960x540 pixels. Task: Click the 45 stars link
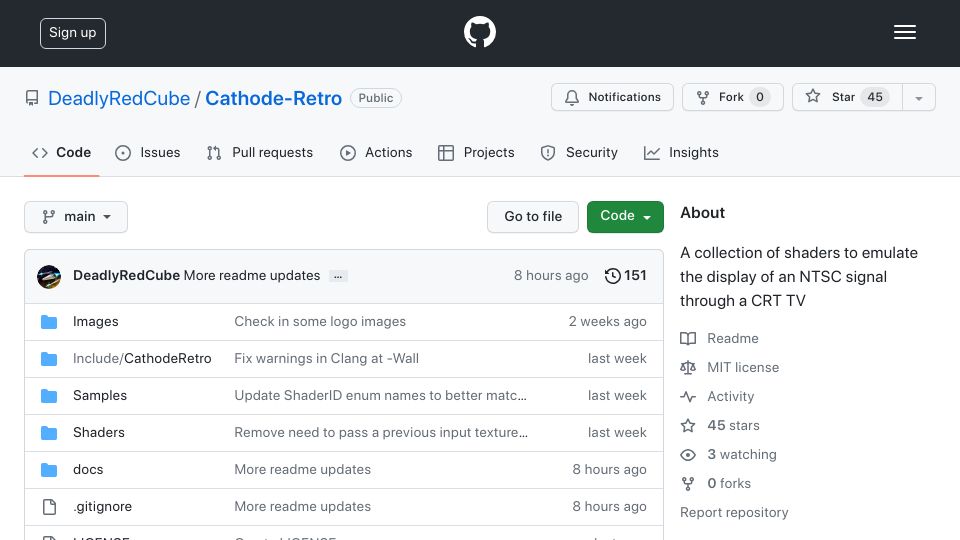click(733, 426)
